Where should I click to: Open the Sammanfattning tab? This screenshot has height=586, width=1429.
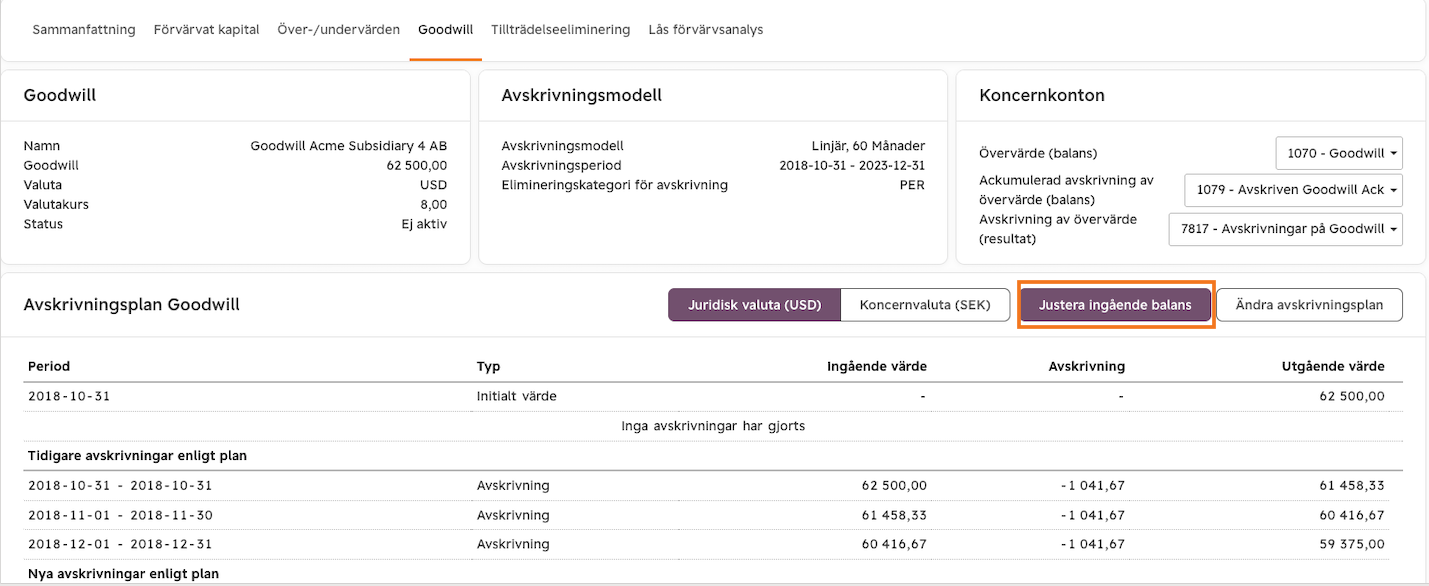point(84,30)
